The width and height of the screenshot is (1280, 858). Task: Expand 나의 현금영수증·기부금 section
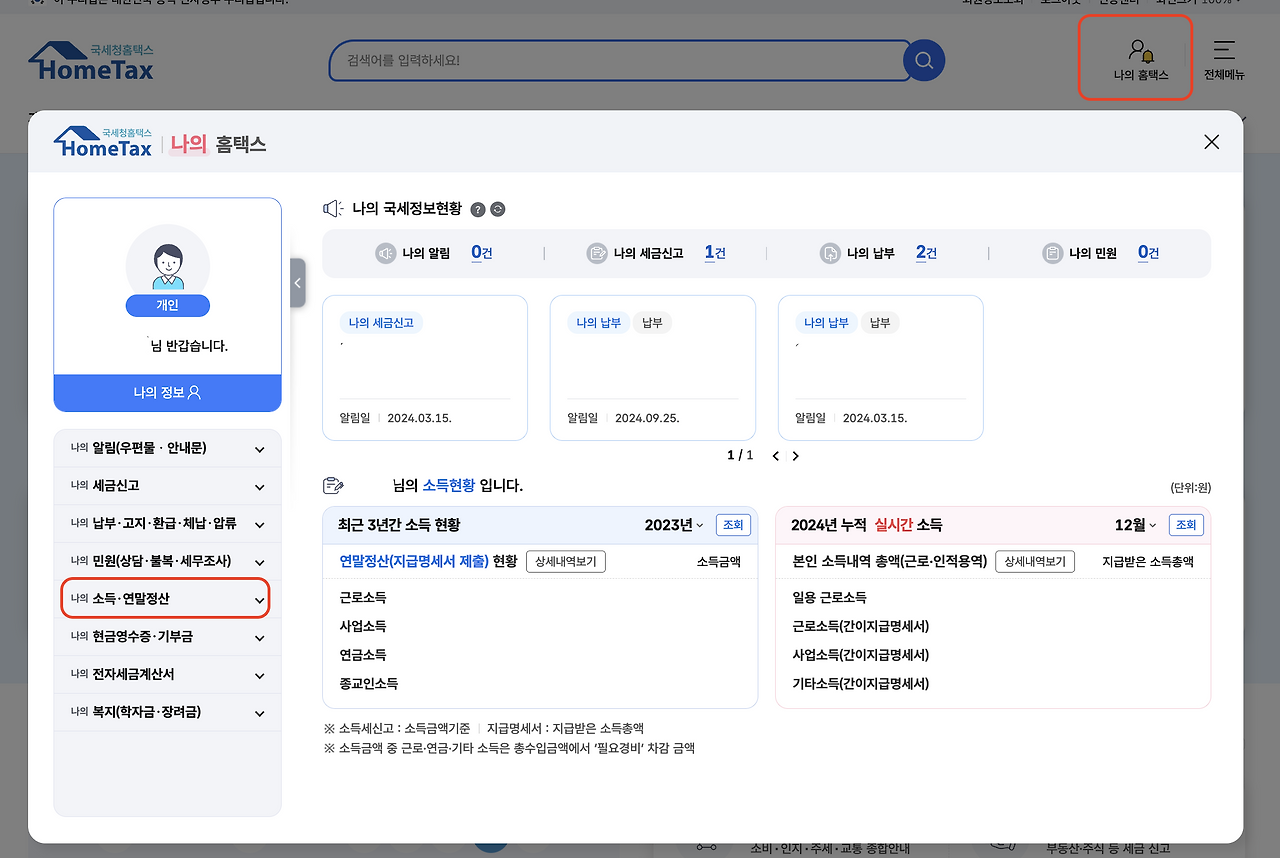[x=166, y=636]
